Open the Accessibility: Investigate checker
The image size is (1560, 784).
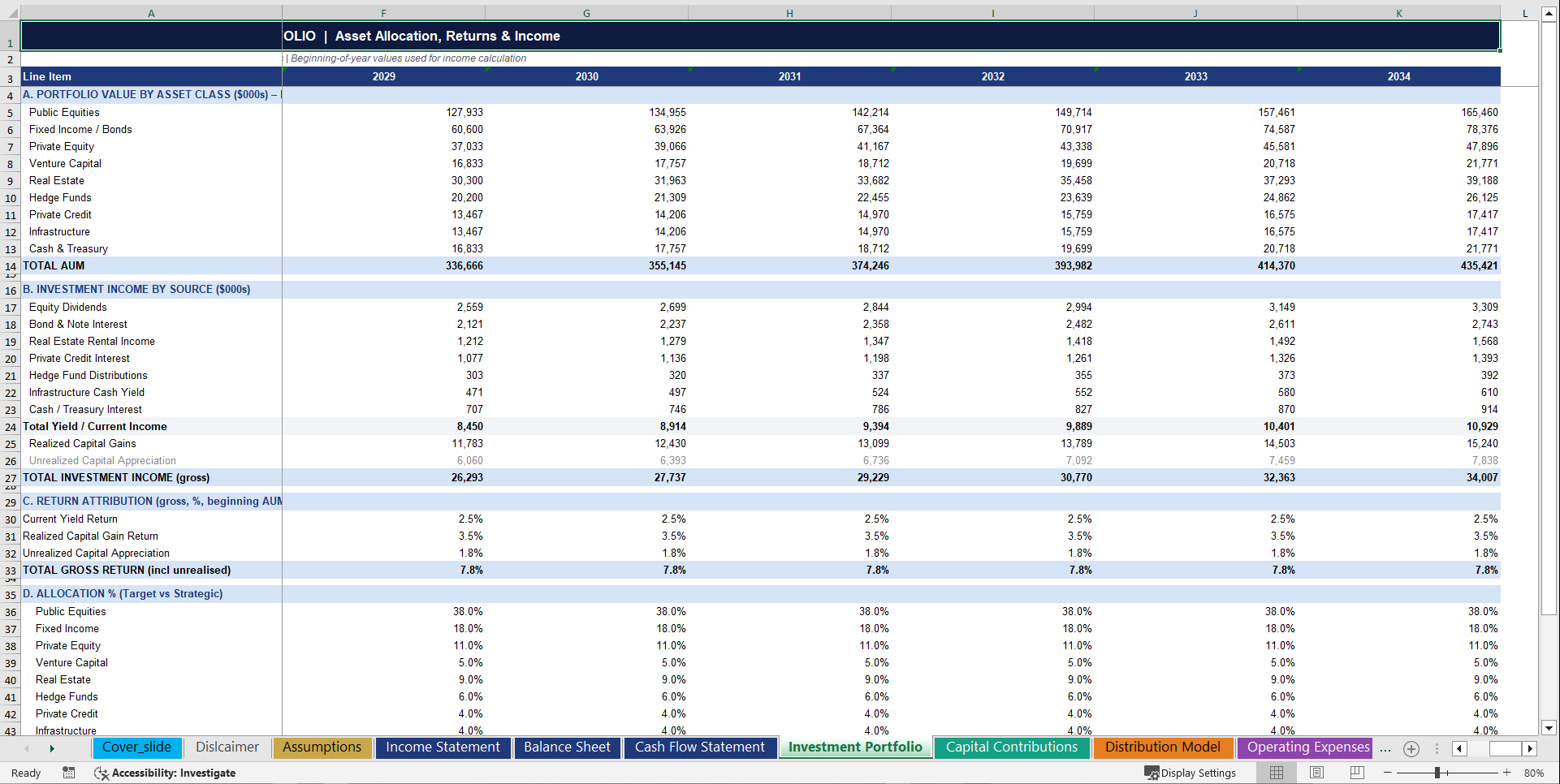click(166, 773)
